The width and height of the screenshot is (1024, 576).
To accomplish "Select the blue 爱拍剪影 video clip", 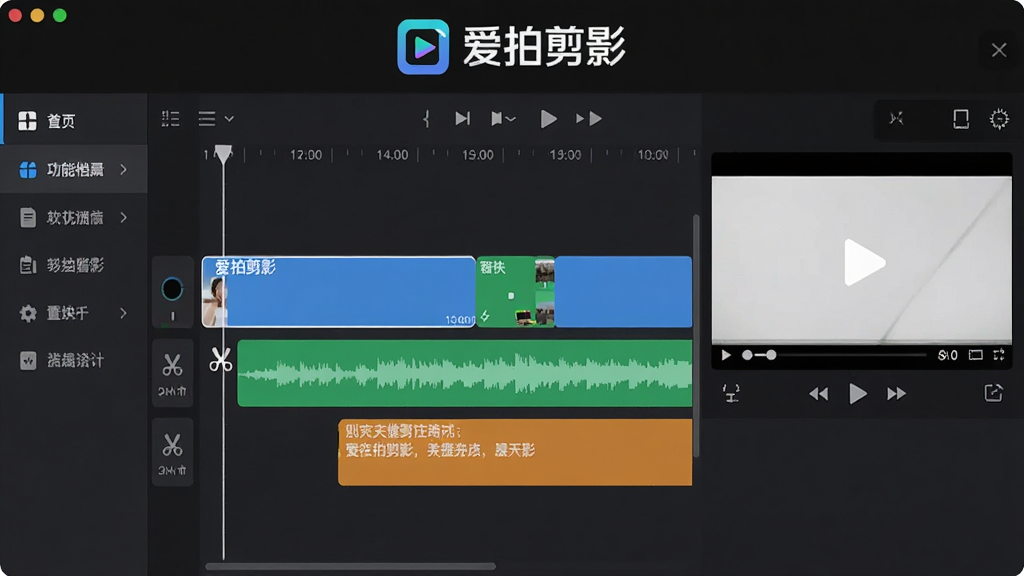I will (338, 291).
